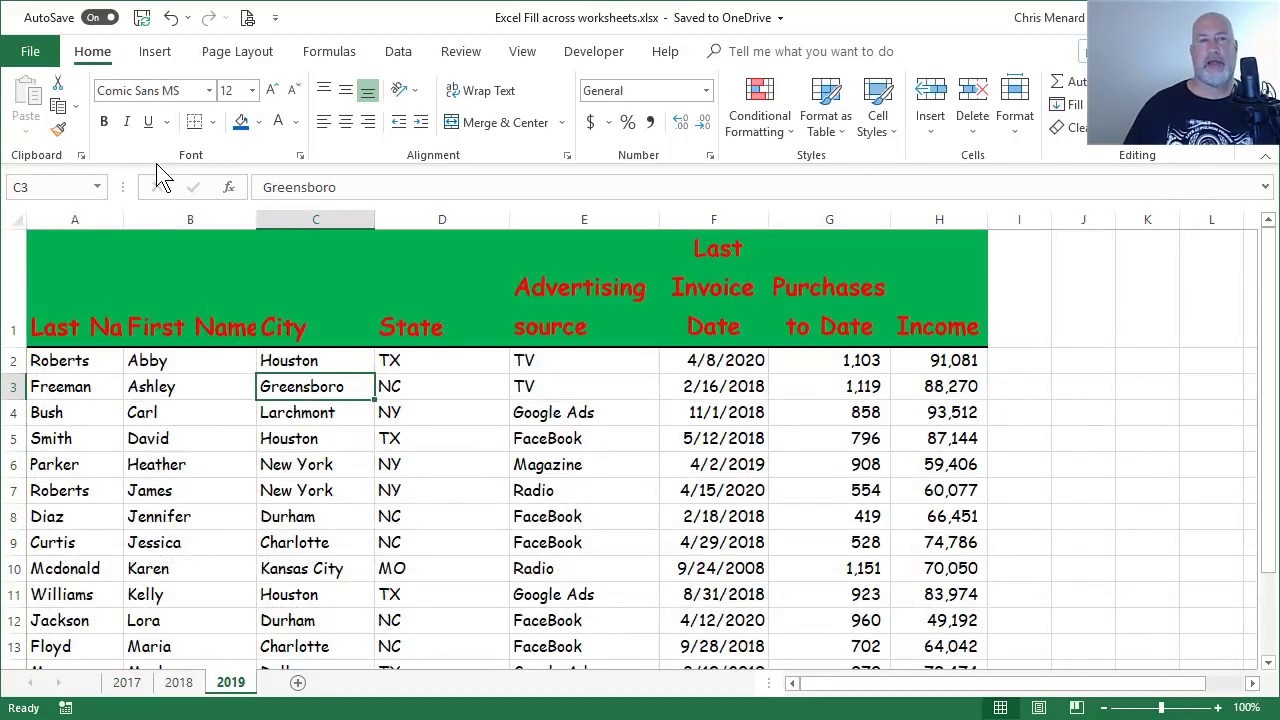Viewport: 1280px width, 720px height.
Task: Click the Comma Style icon
Action: click(x=650, y=122)
